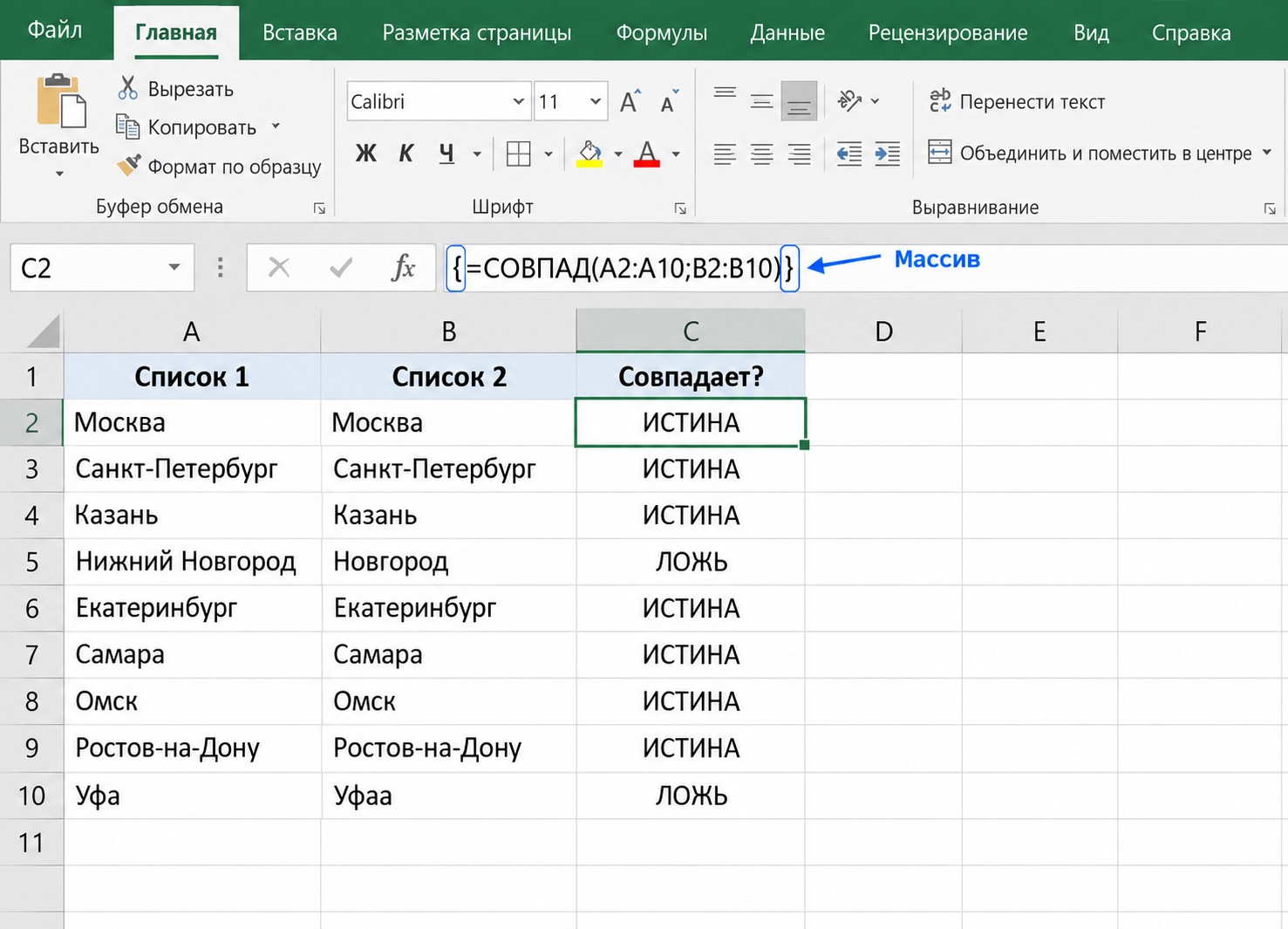Image resolution: width=1288 pixels, height=929 pixels.
Task: Select header cell Совпадает?
Action: (x=691, y=377)
